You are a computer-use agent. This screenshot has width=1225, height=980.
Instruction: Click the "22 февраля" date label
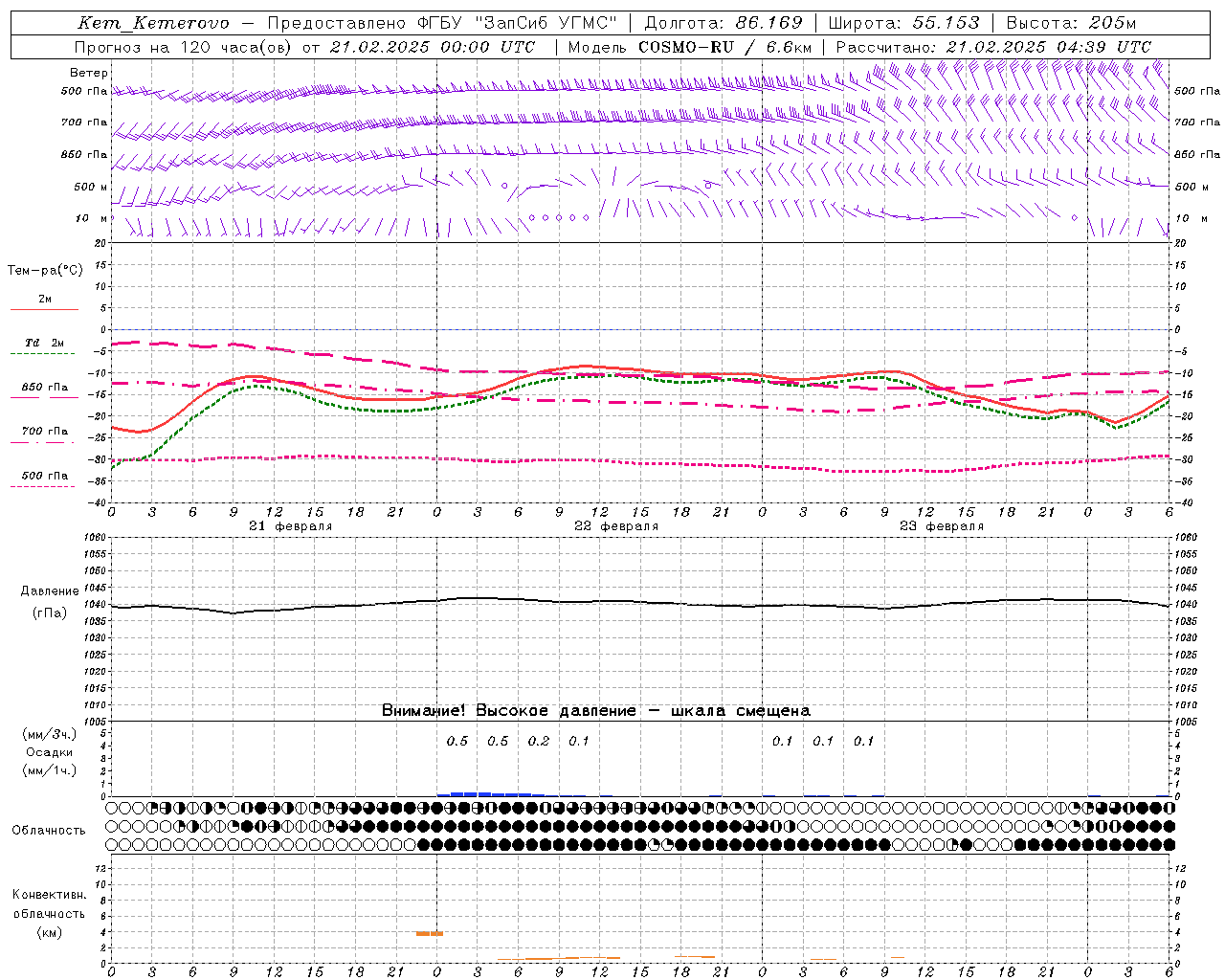click(616, 526)
